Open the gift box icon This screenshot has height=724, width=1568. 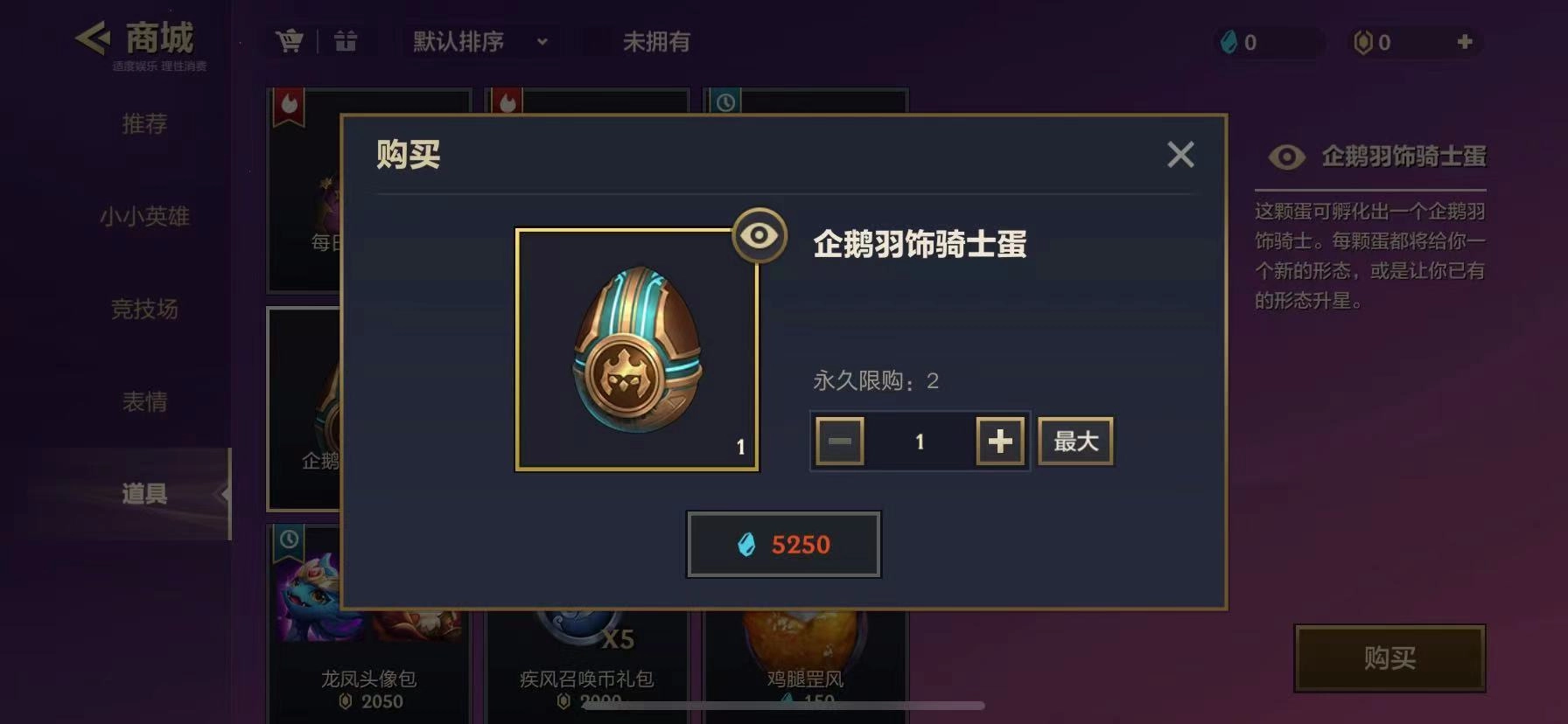[346, 41]
